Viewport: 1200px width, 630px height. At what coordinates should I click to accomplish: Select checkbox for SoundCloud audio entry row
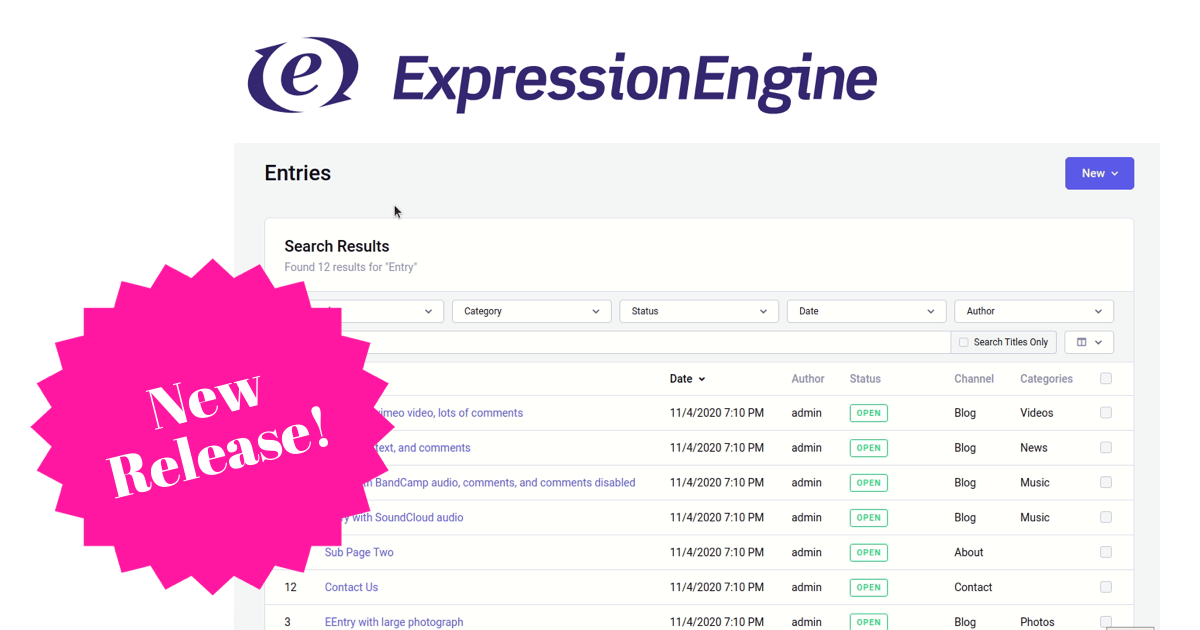coord(1106,517)
